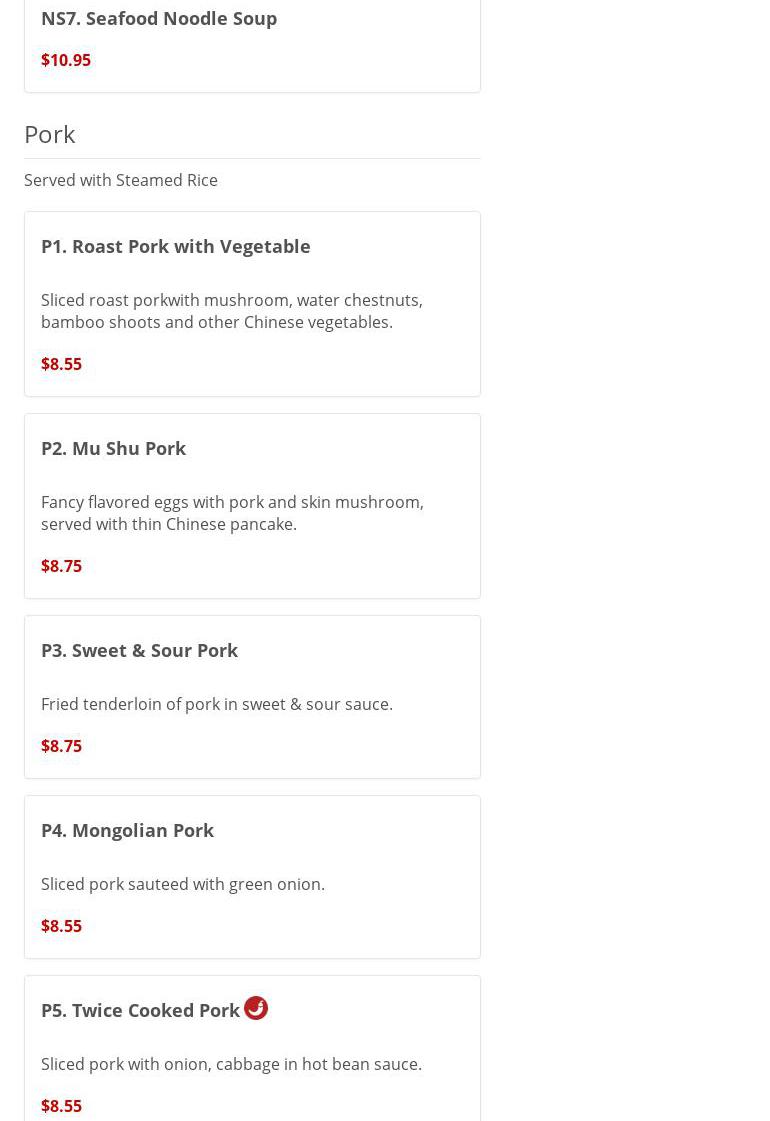The image size is (770, 1121).
Task: Click the $8.75 price under Mu Shu Pork
Action: [62, 566]
